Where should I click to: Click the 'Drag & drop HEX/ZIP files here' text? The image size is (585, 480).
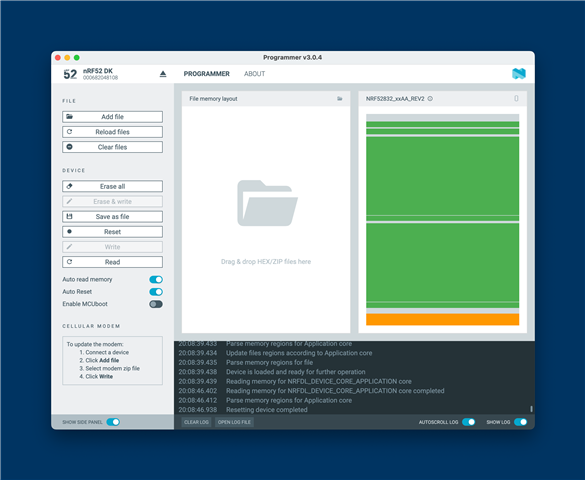266,261
